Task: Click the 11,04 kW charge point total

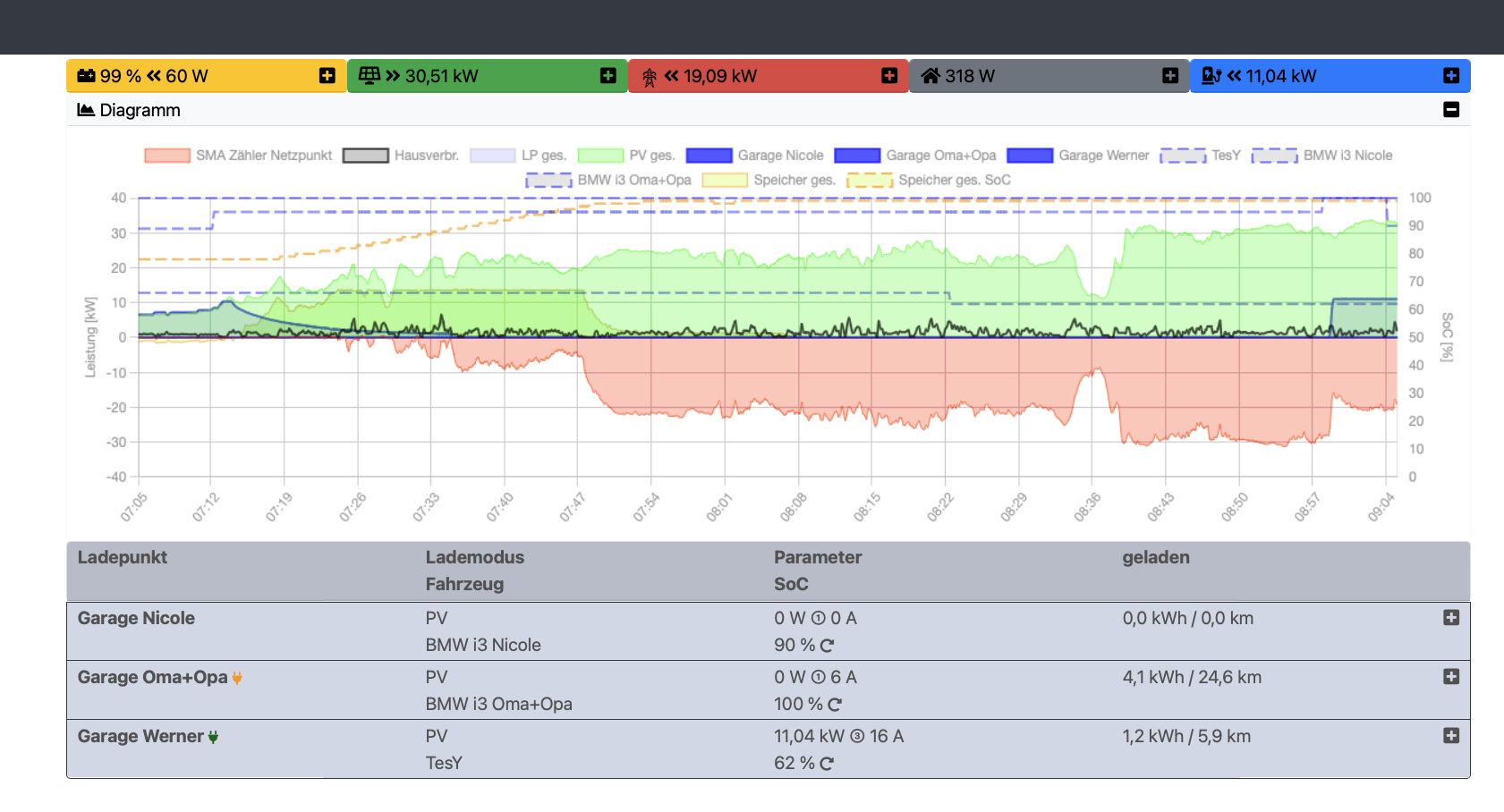Action: point(1281,76)
